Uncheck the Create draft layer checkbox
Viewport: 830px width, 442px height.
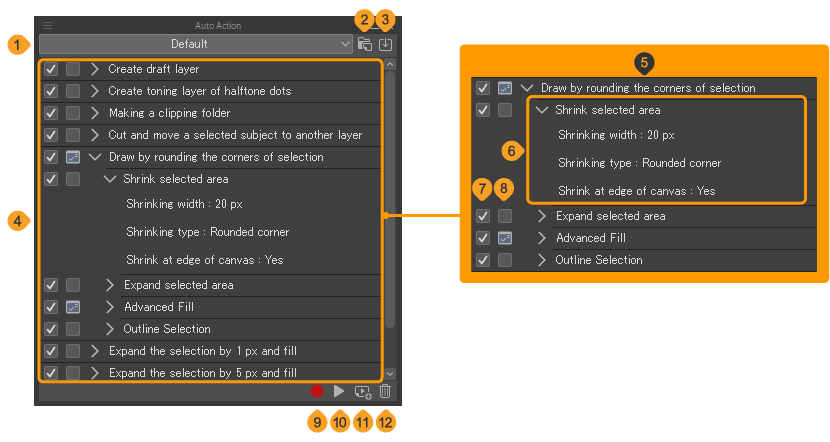[51, 69]
